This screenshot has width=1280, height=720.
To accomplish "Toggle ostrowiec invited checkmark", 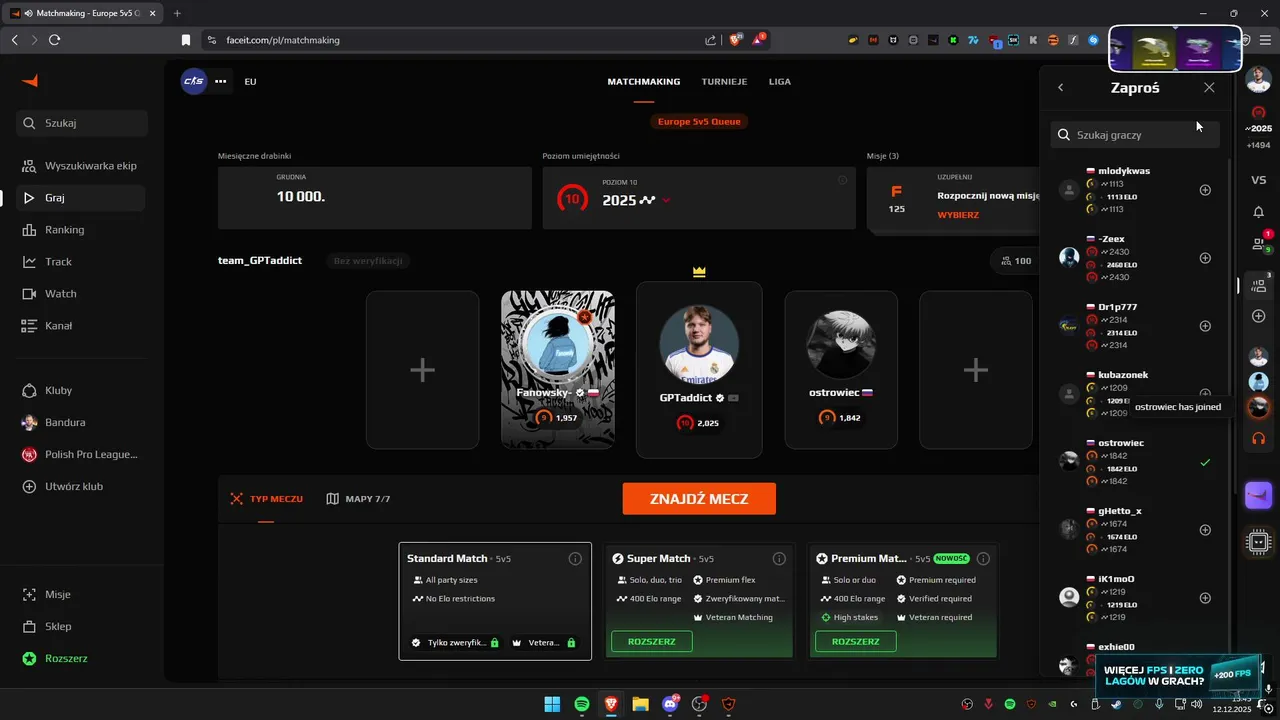I will point(1205,462).
